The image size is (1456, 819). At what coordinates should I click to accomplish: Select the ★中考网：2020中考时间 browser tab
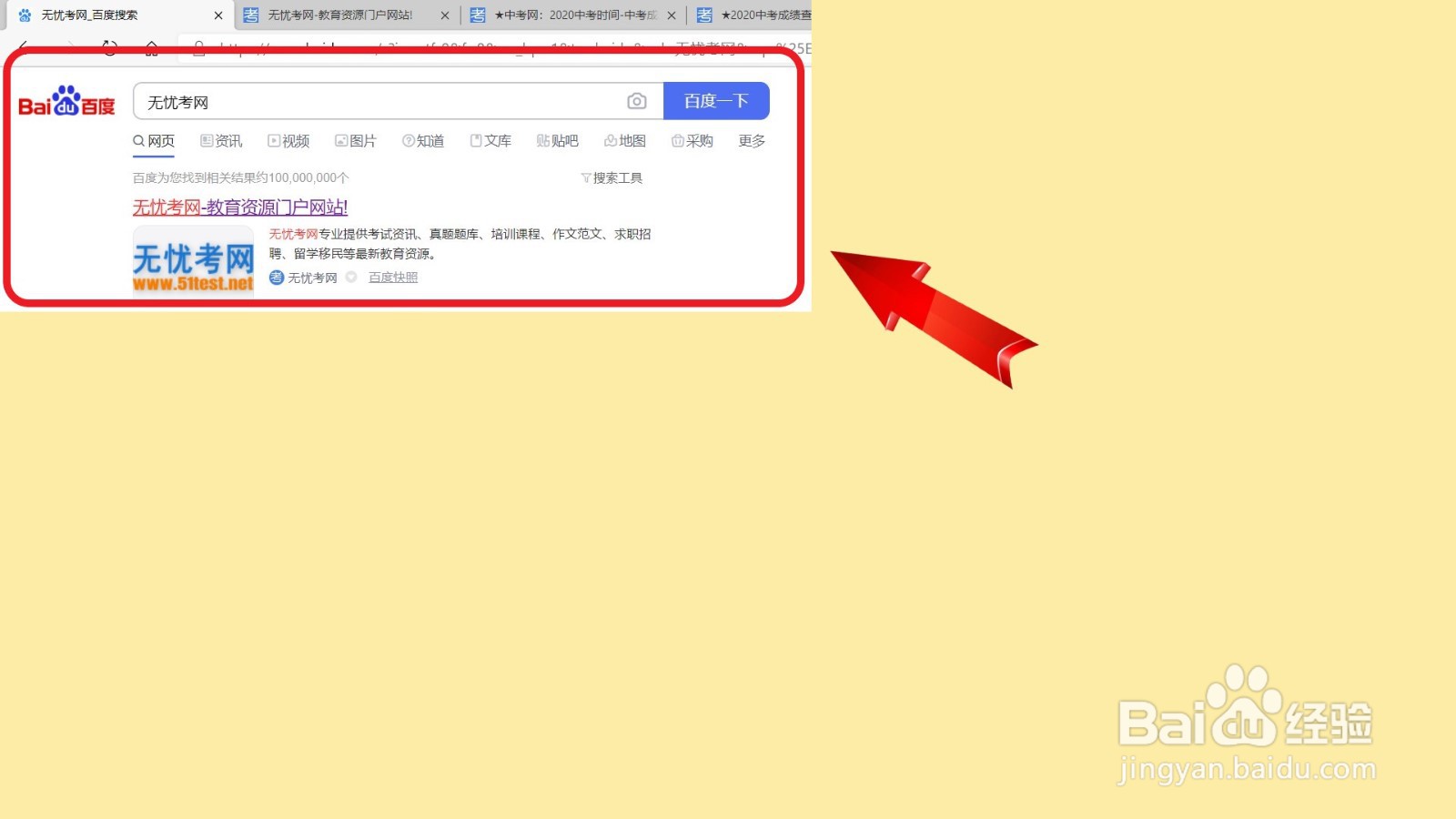point(575,15)
